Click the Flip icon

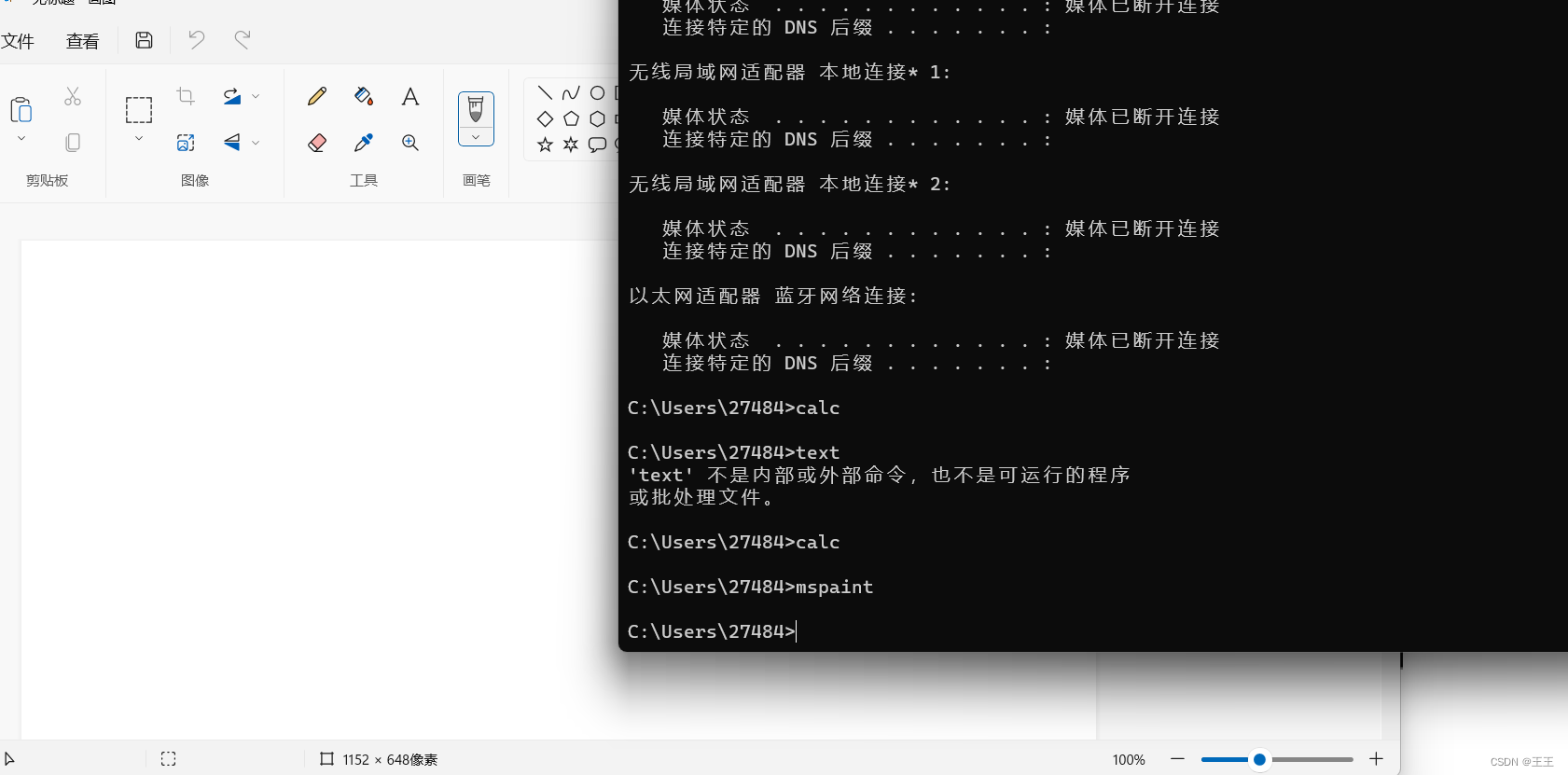232,142
